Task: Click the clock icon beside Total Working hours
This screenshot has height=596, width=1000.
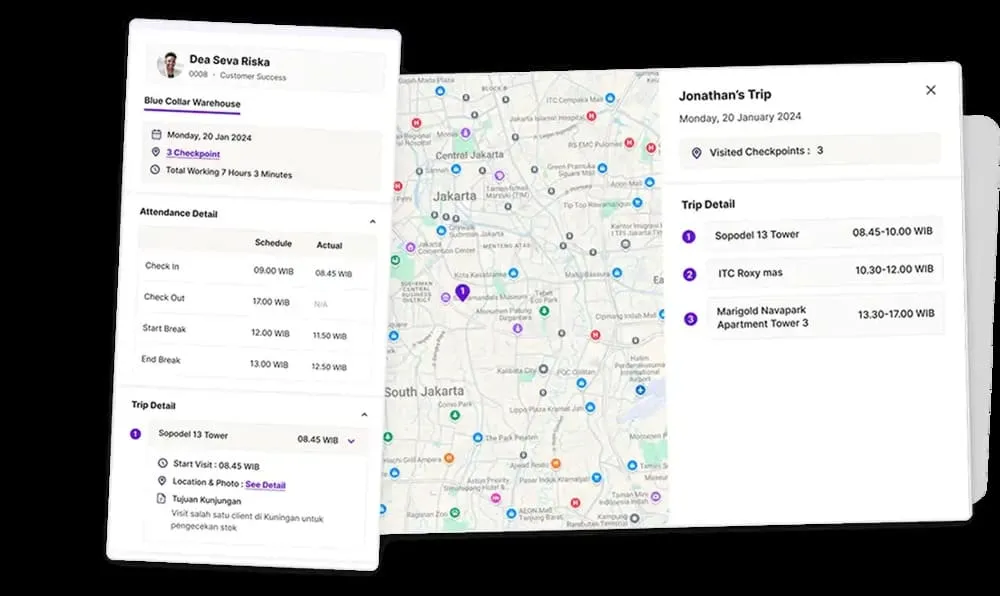Action: [x=156, y=171]
